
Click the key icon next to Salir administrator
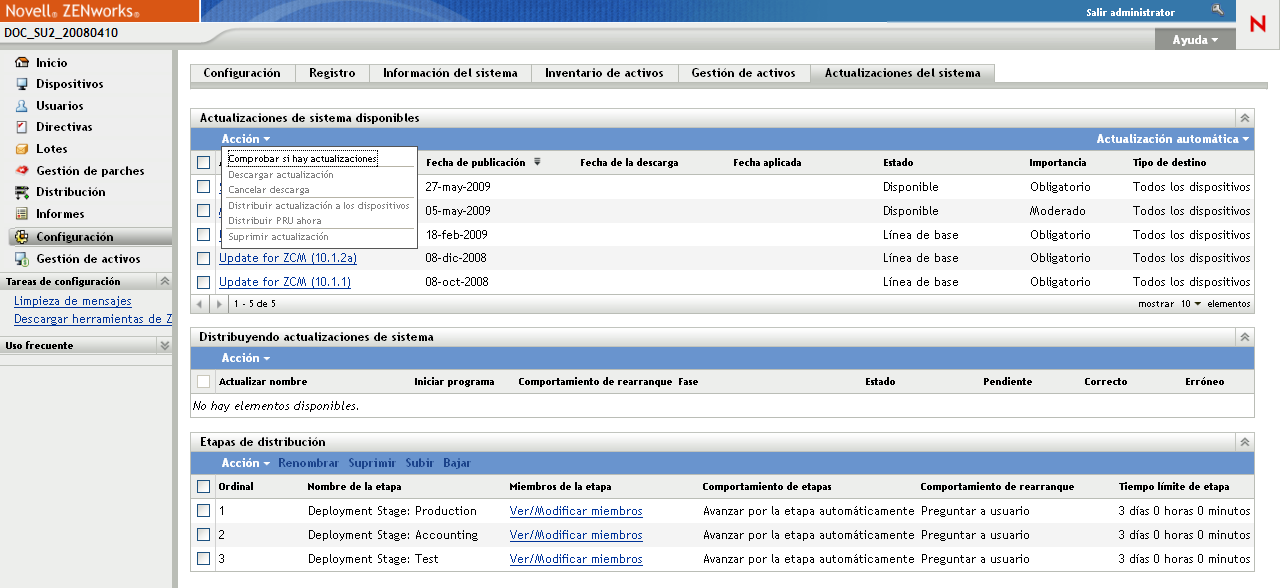point(1216,12)
